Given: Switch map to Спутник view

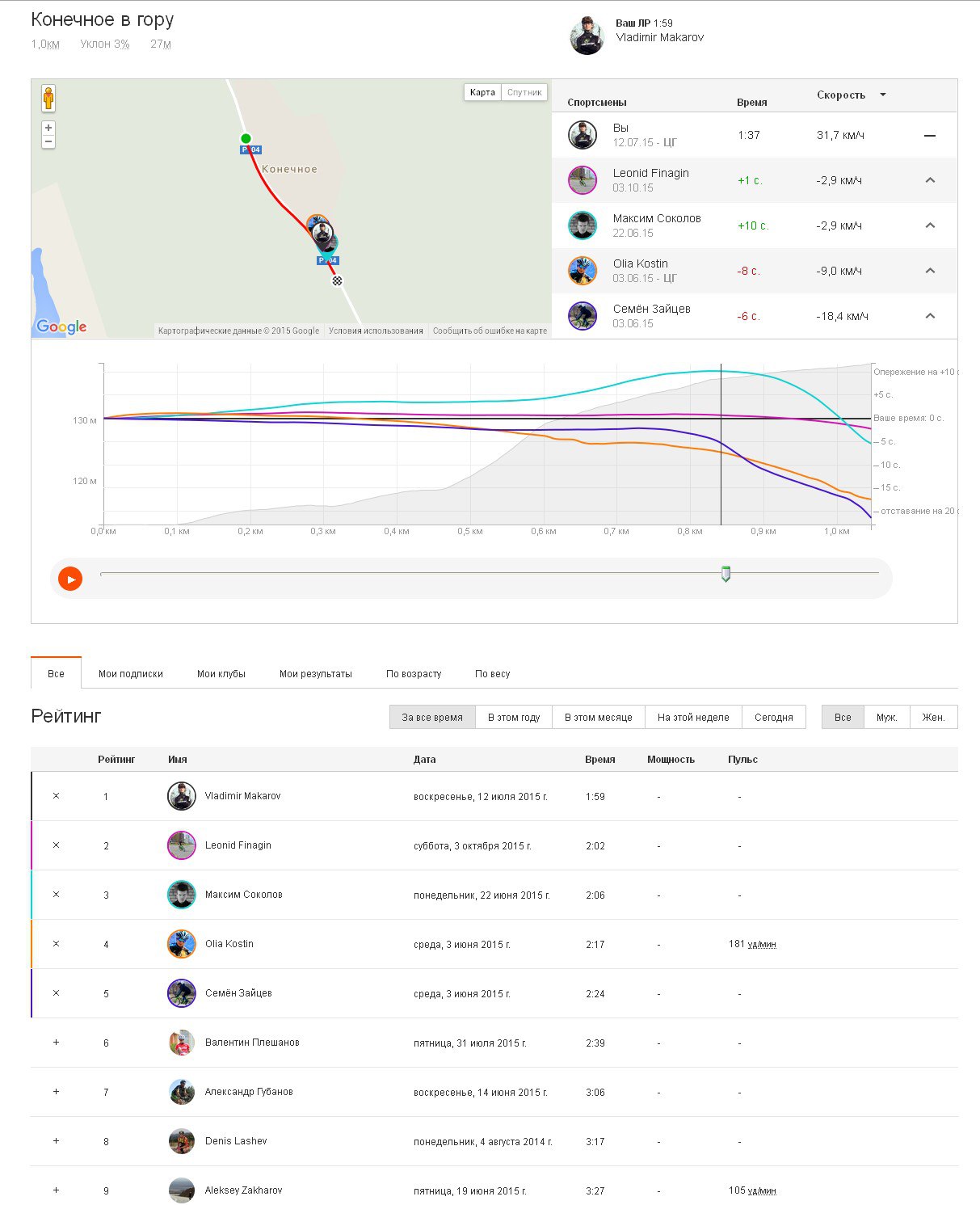Looking at the screenshot, I should [x=524, y=92].
